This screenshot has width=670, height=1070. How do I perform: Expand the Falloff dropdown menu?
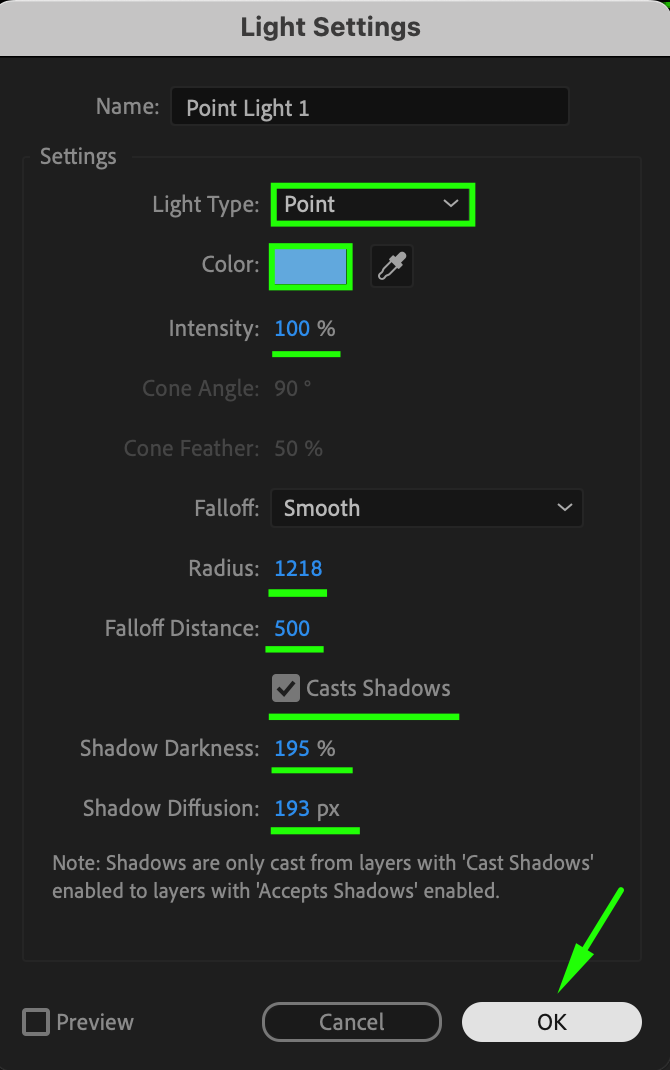(426, 508)
